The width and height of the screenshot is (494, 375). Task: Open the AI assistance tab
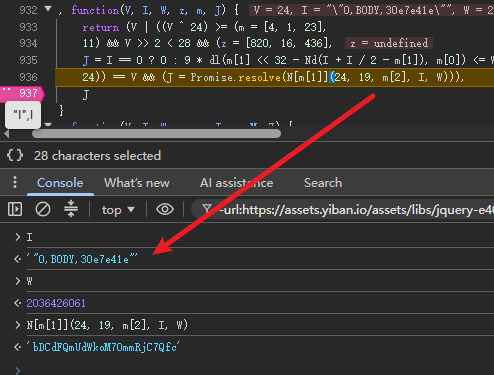236,183
